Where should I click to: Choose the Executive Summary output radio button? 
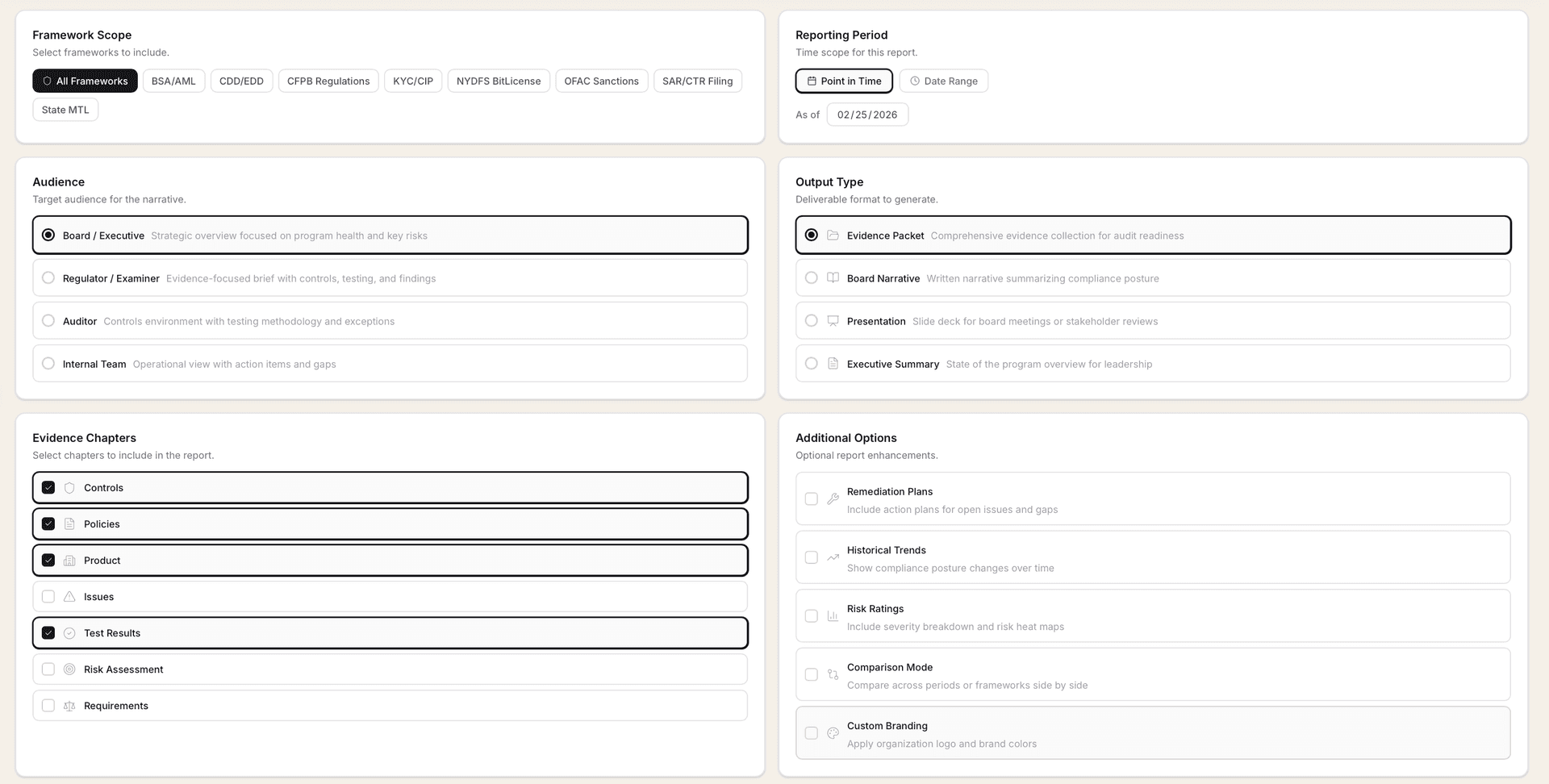[812, 364]
